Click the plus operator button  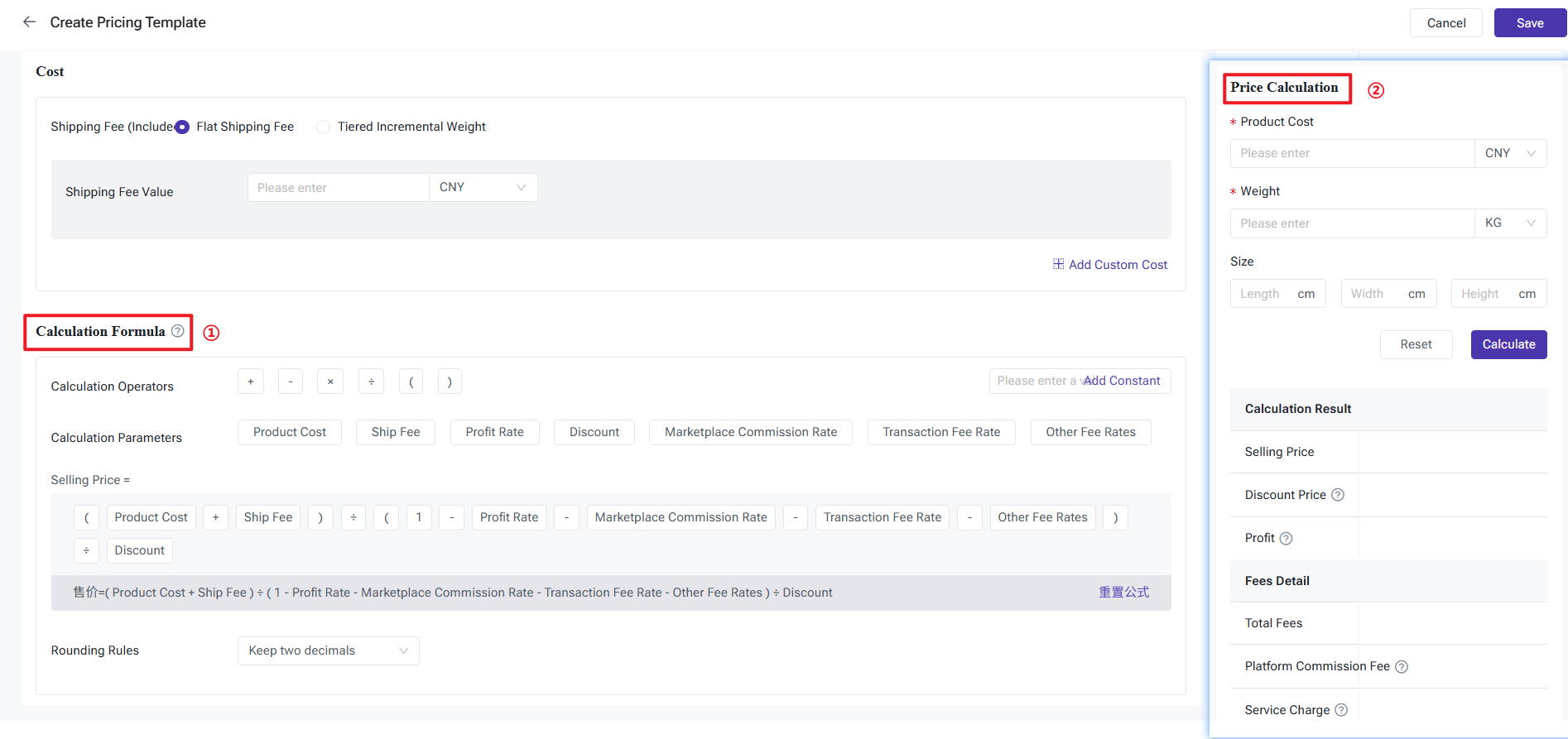click(x=251, y=381)
